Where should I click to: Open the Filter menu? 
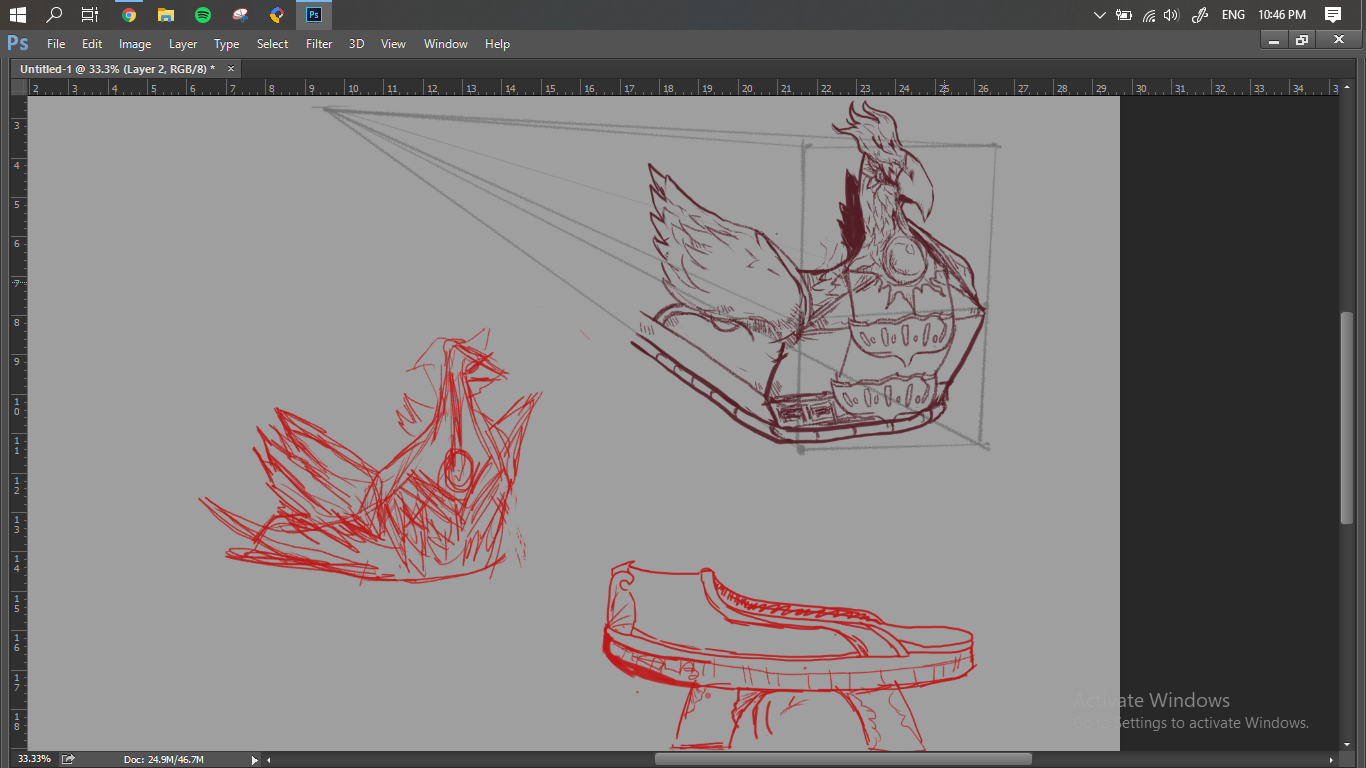(319, 44)
